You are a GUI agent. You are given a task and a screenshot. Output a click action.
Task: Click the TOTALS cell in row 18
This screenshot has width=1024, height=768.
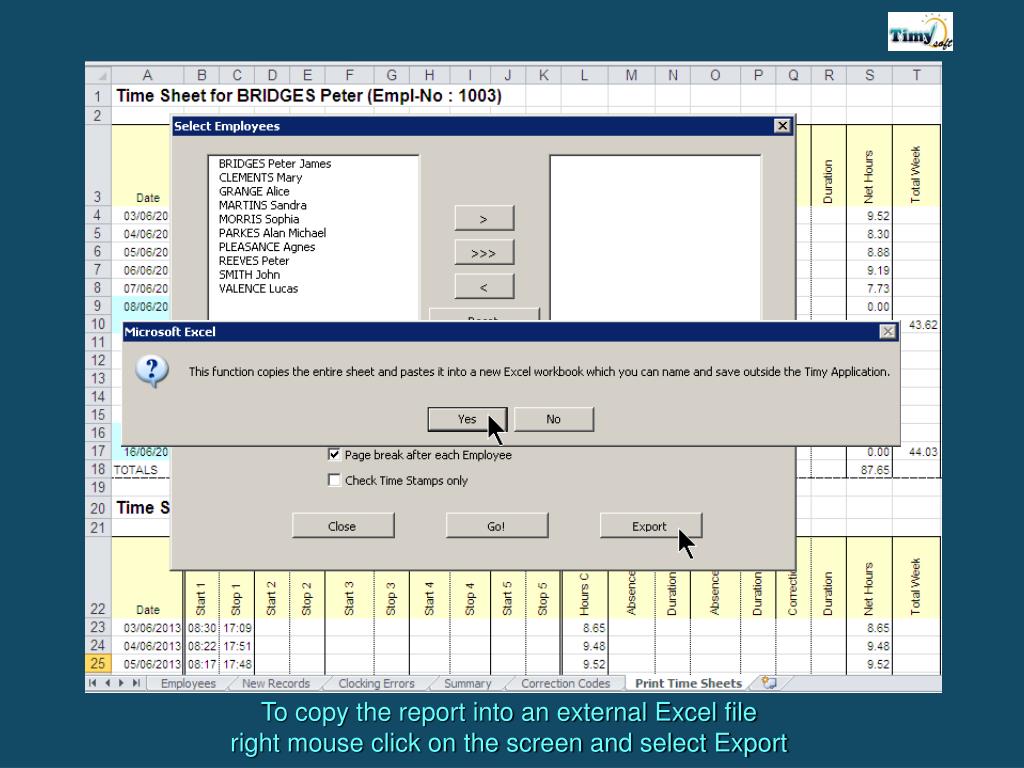pos(141,470)
